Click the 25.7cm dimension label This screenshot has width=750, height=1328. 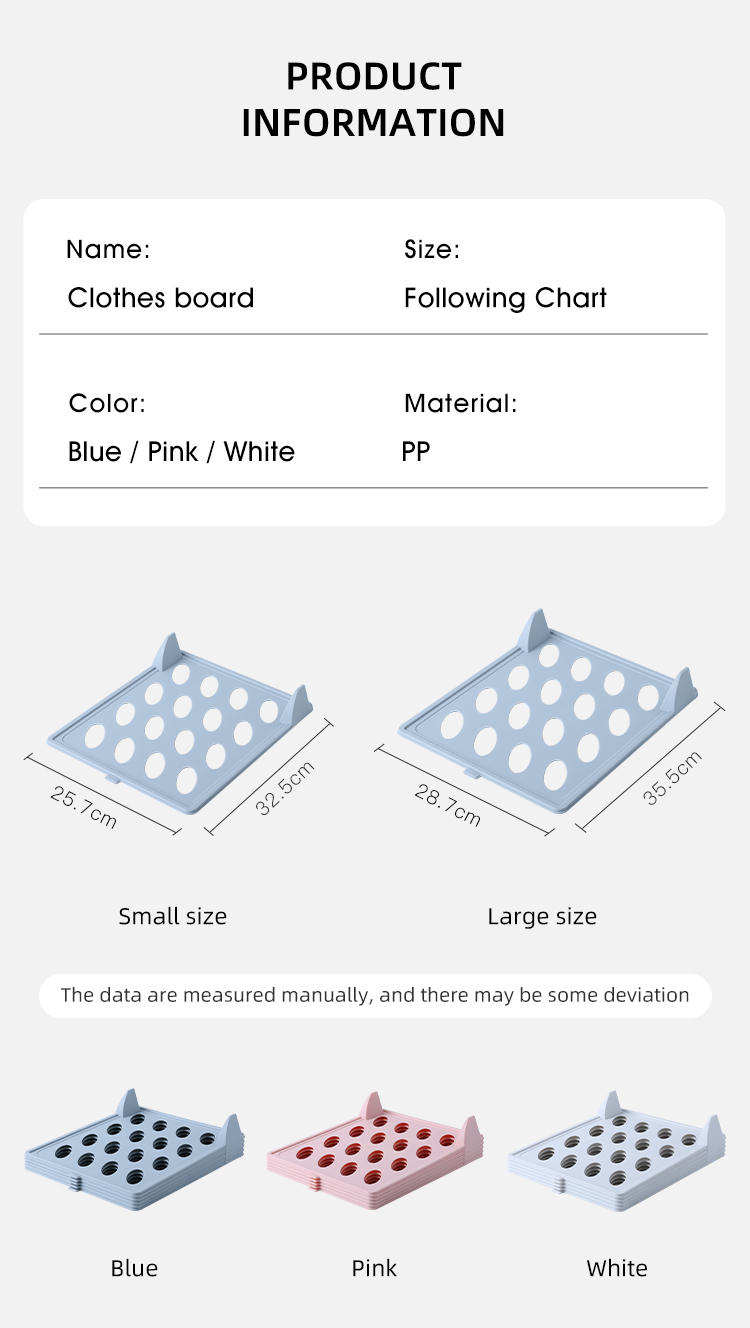tap(84, 806)
